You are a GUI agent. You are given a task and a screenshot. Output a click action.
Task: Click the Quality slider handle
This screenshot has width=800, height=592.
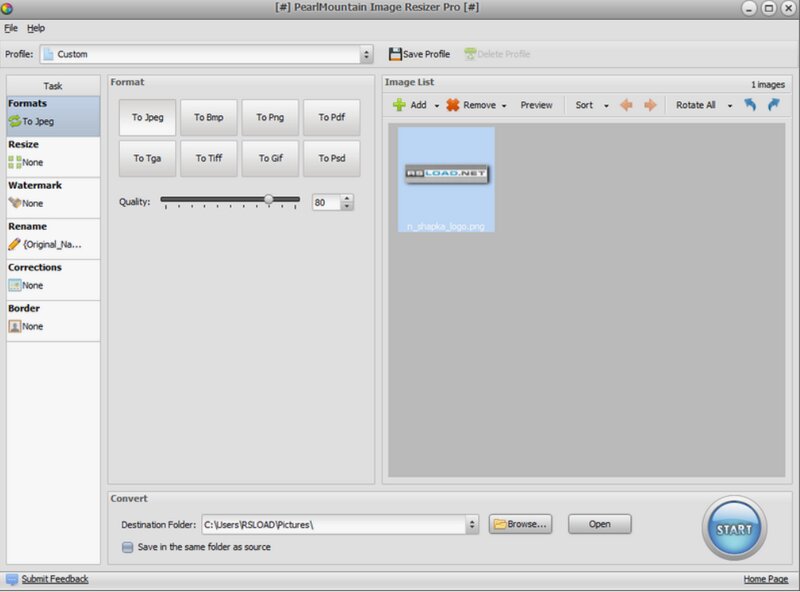[x=268, y=200]
